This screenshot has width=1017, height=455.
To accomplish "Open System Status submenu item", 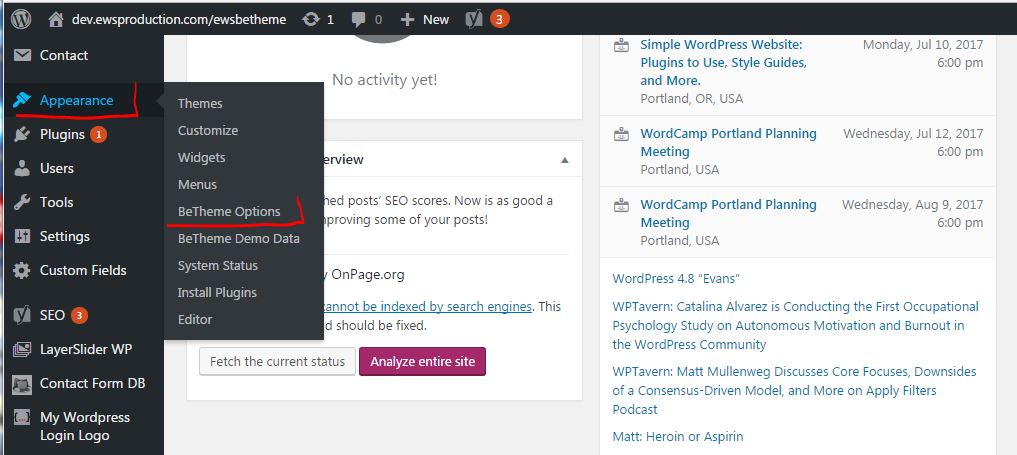I will point(217,266).
